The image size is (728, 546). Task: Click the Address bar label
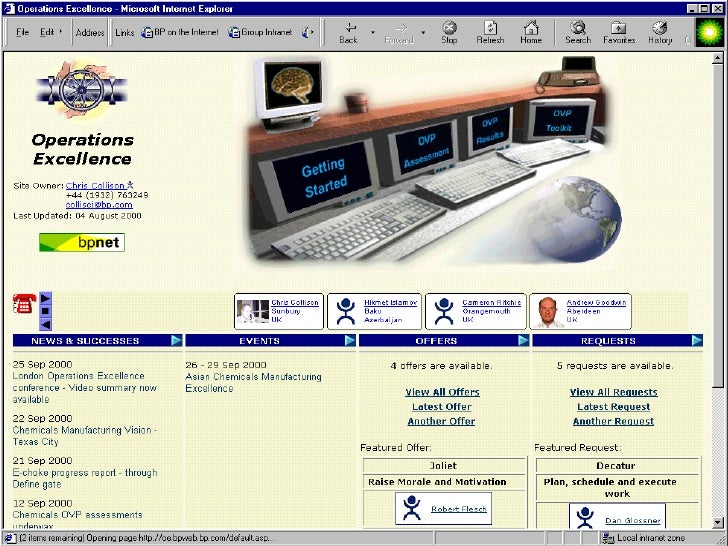[90, 32]
